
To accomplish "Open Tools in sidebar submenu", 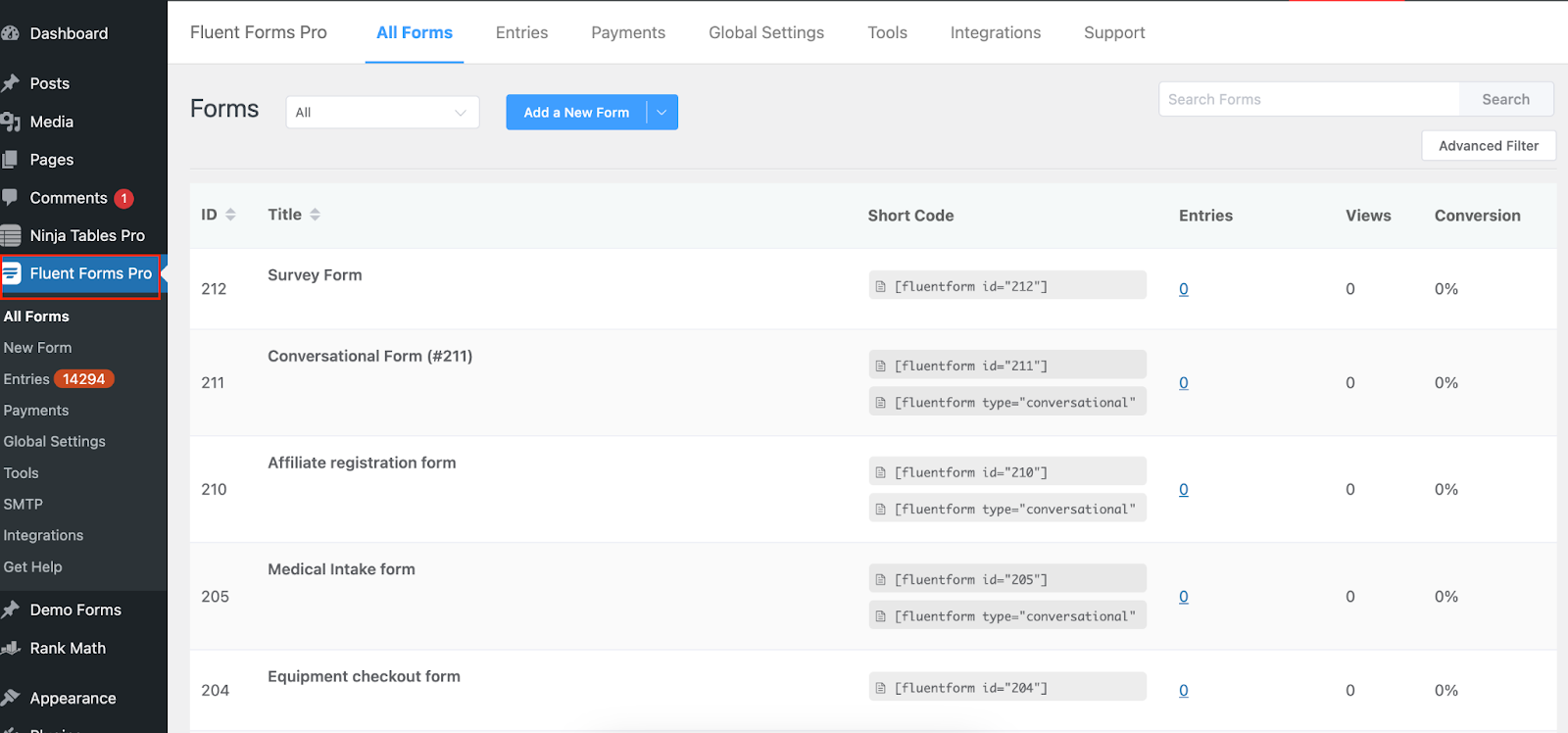I will pyautogui.click(x=22, y=473).
